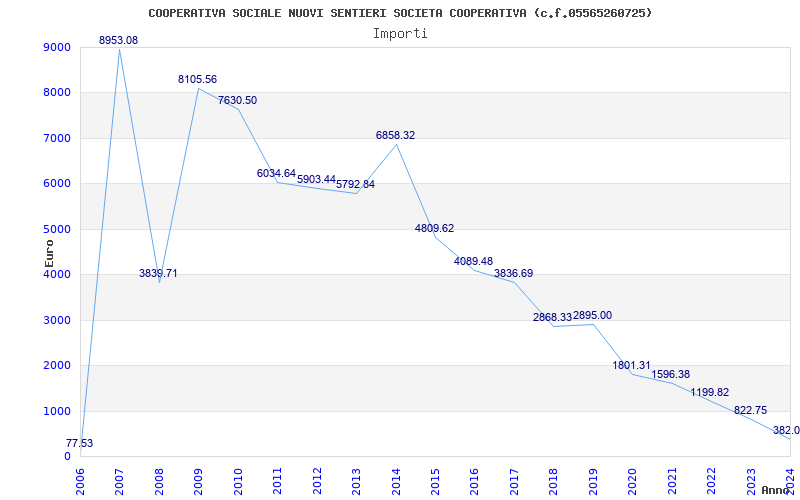Select the 5903.44 data label
This screenshot has height=500, width=800.
coord(316,180)
